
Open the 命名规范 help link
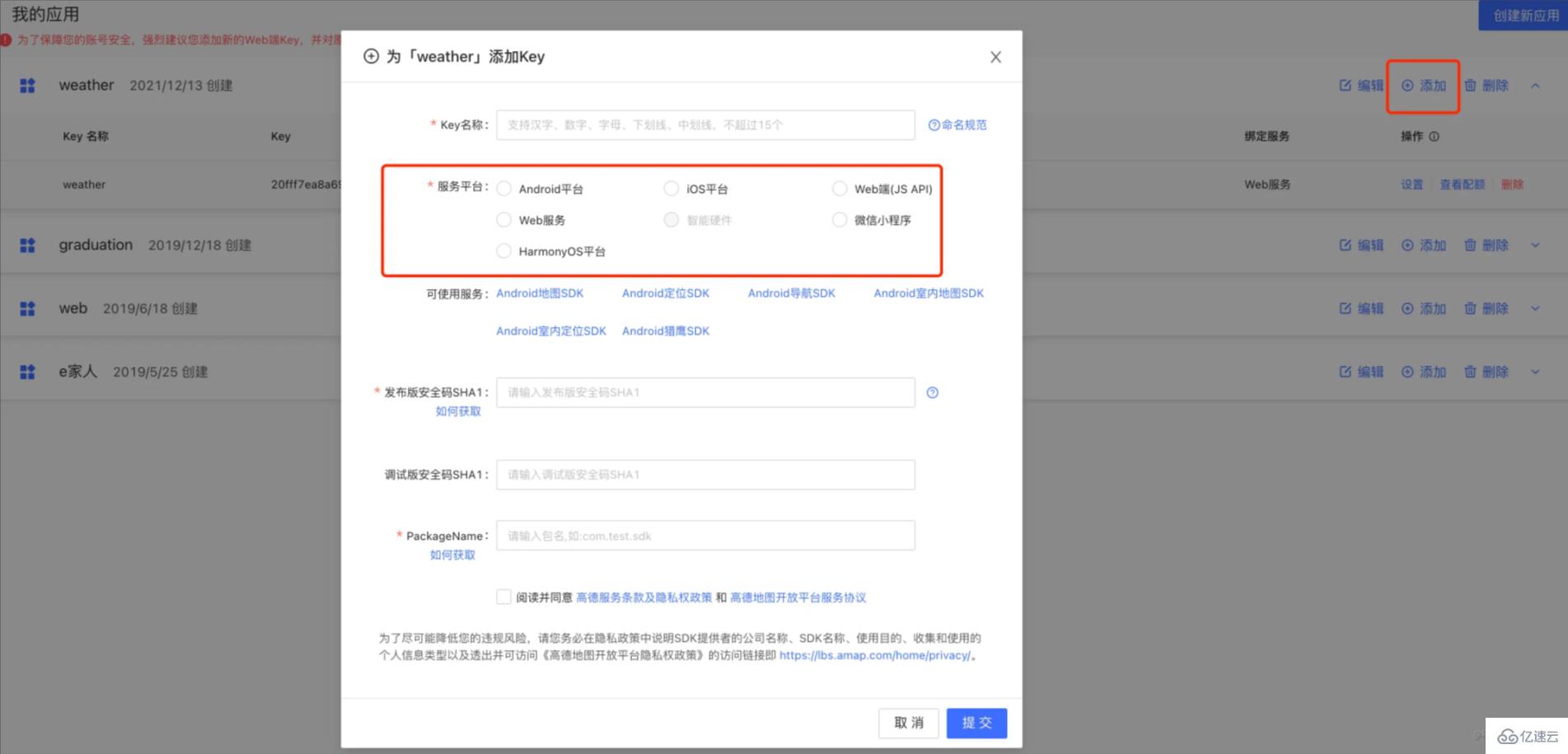coord(957,124)
